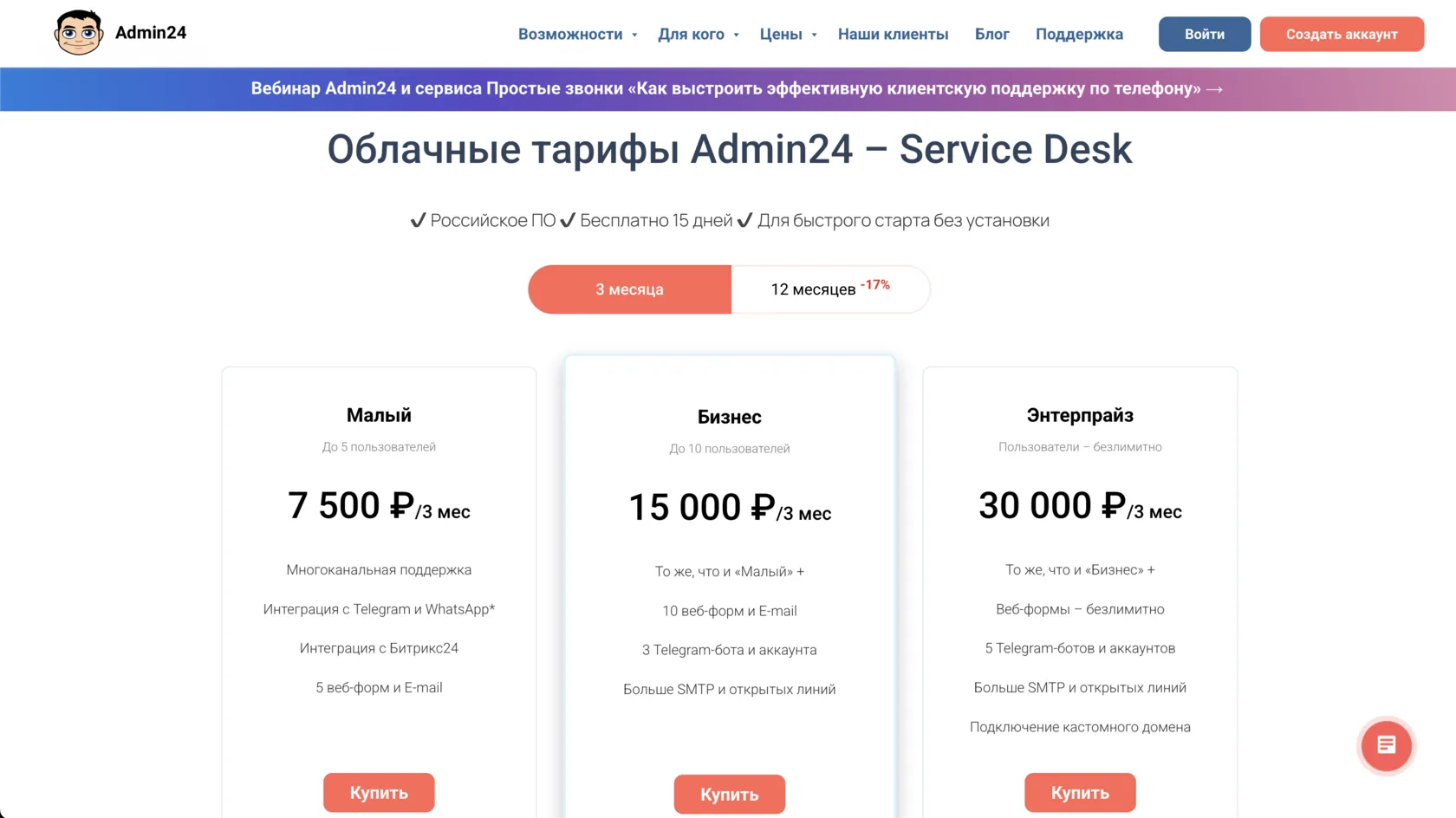
Task: Click 'До 10 пользователей' subtitle
Action: (x=730, y=449)
